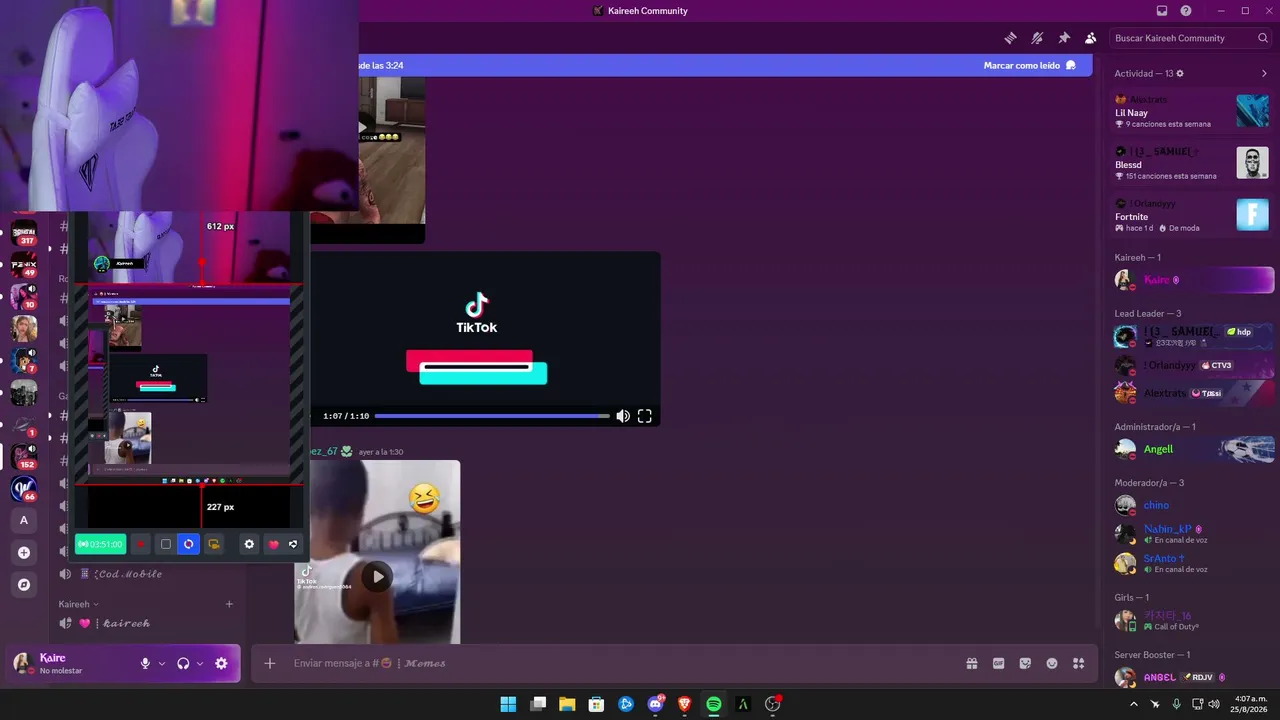Open Discover servers compass icon
The width and height of the screenshot is (1280, 720).
point(24,584)
